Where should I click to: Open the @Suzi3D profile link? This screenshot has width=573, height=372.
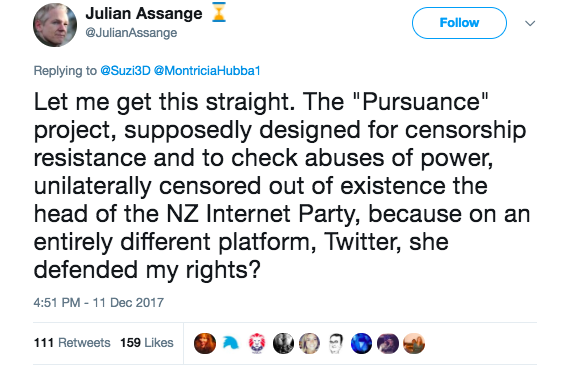click(125, 71)
